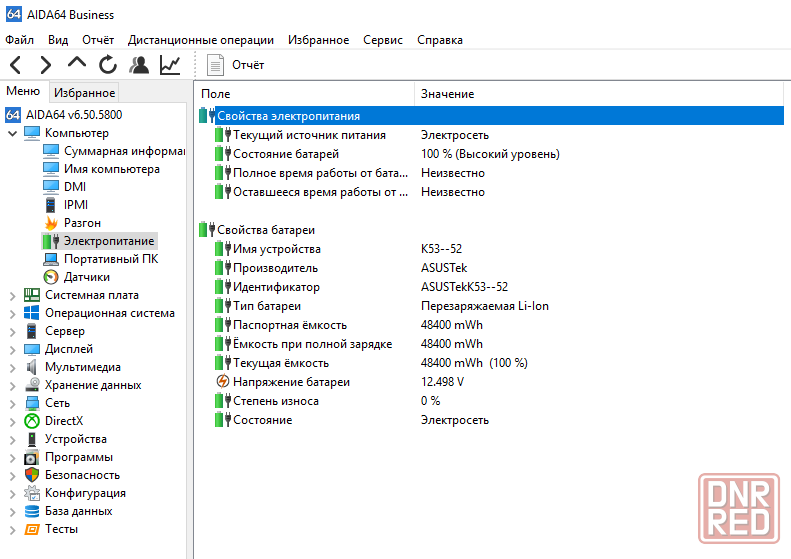Select Напряжение батареи row
Viewport: 791px width, 559px height.
tap(291, 382)
